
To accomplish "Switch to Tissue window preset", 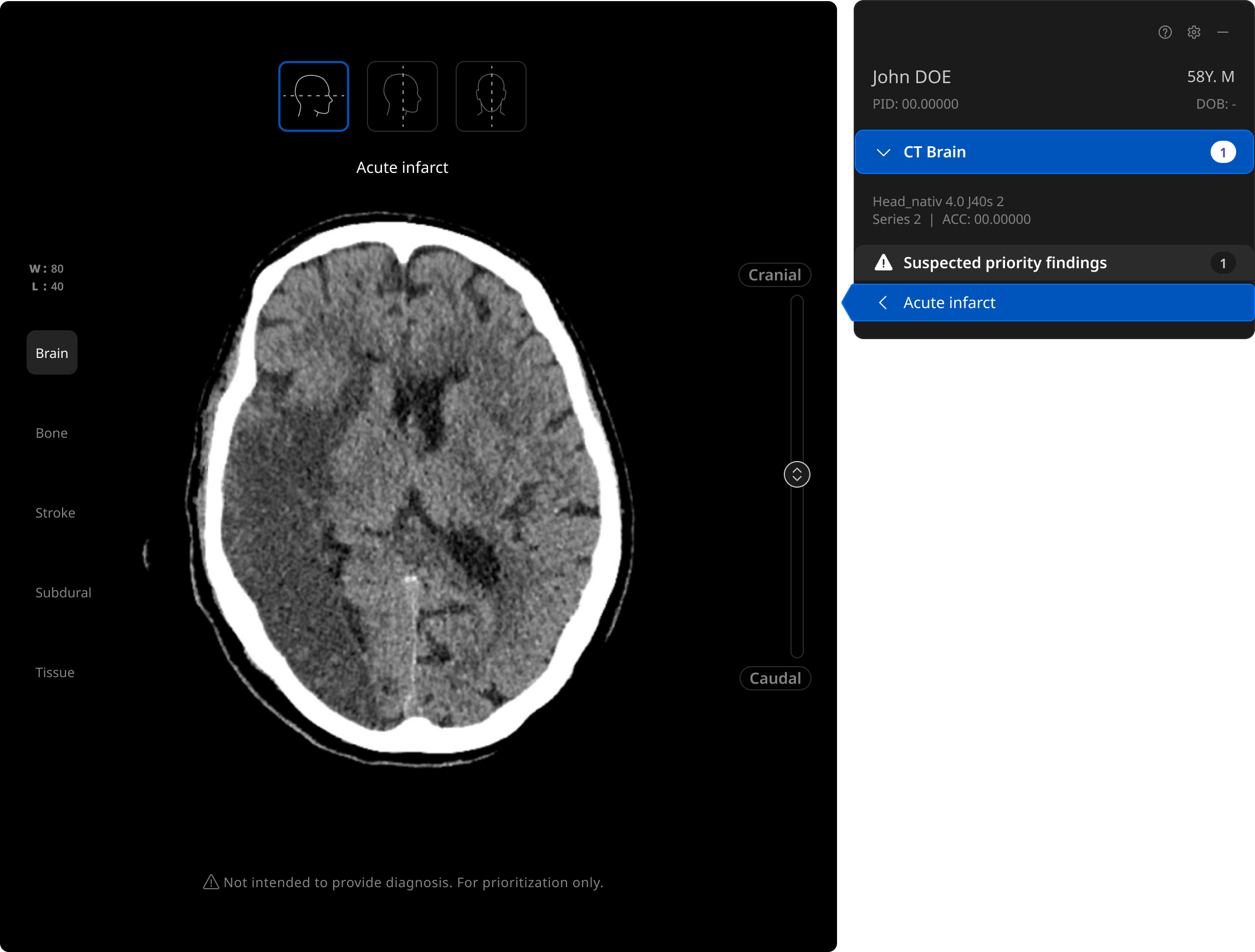I will point(55,673).
